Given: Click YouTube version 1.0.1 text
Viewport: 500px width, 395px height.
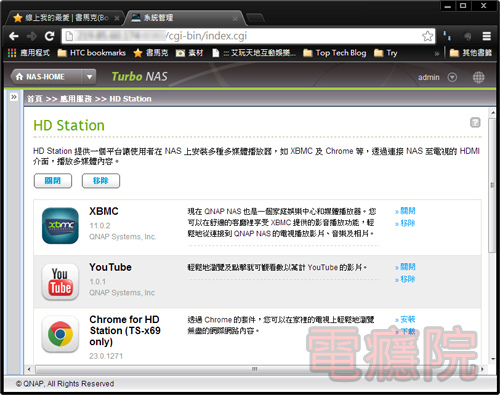Looking at the screenshot, I should 98,282.
